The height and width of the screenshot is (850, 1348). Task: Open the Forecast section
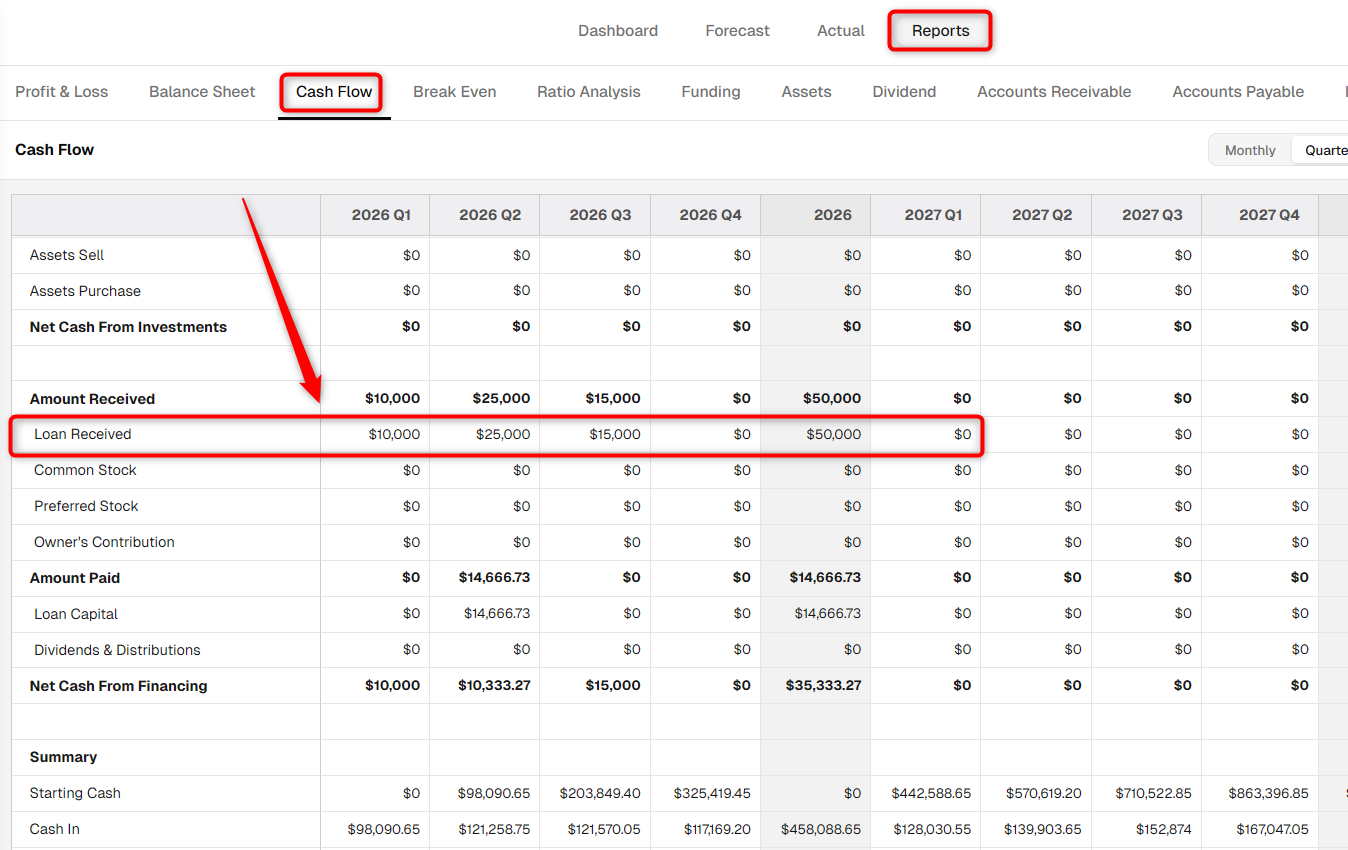737,31
